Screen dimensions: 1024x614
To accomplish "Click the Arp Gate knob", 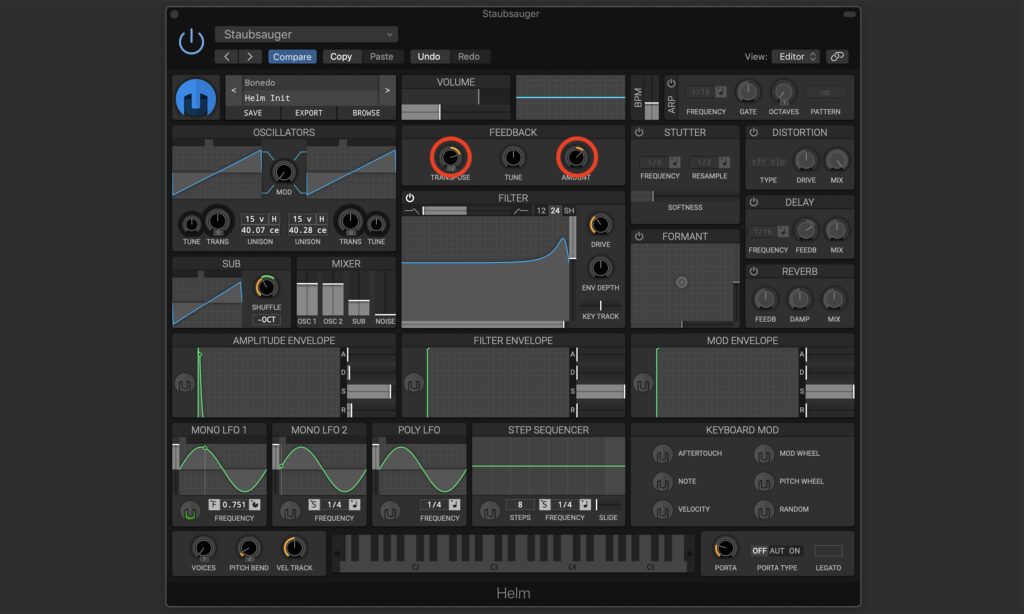I will pos(748,92).
